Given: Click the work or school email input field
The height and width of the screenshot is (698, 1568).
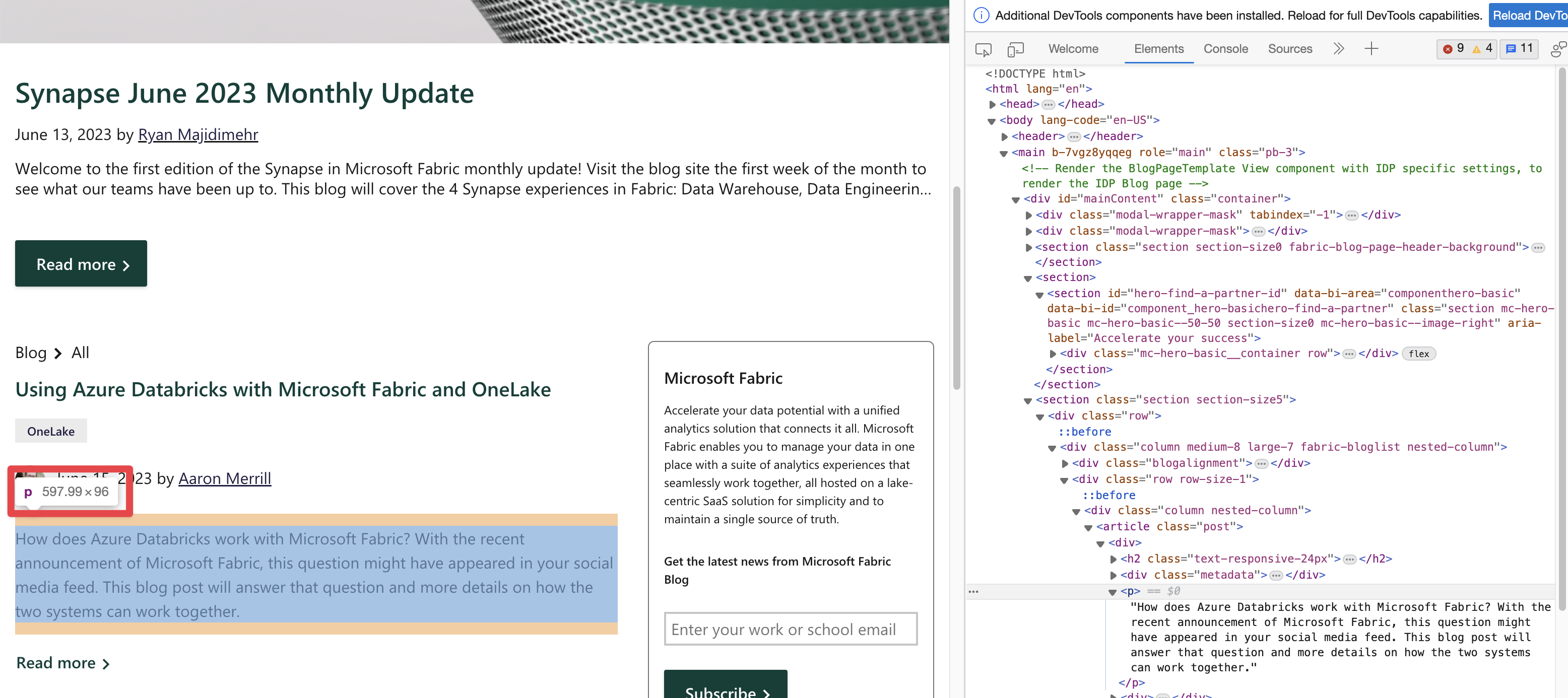Looking at the screenshot, I should pos(790,629).
